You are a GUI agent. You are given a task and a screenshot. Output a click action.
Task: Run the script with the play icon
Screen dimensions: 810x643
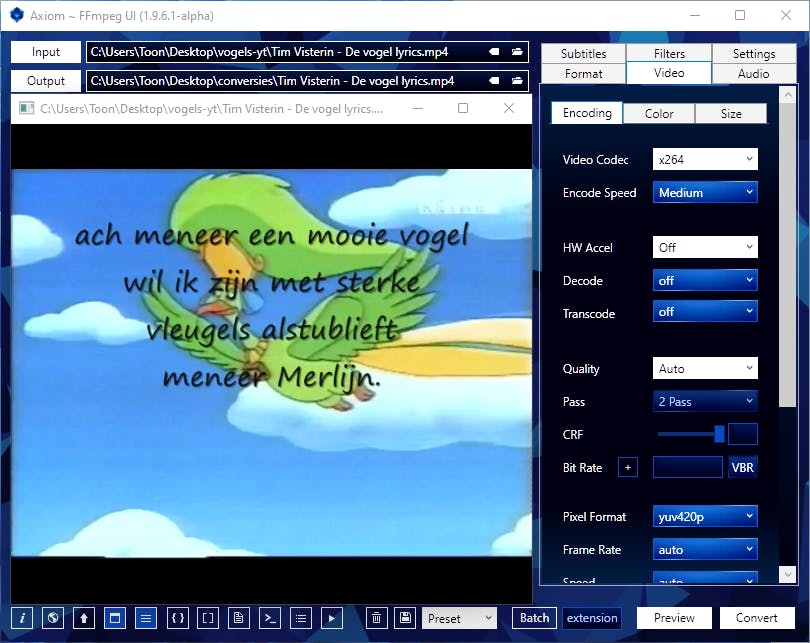click(332, 618)
